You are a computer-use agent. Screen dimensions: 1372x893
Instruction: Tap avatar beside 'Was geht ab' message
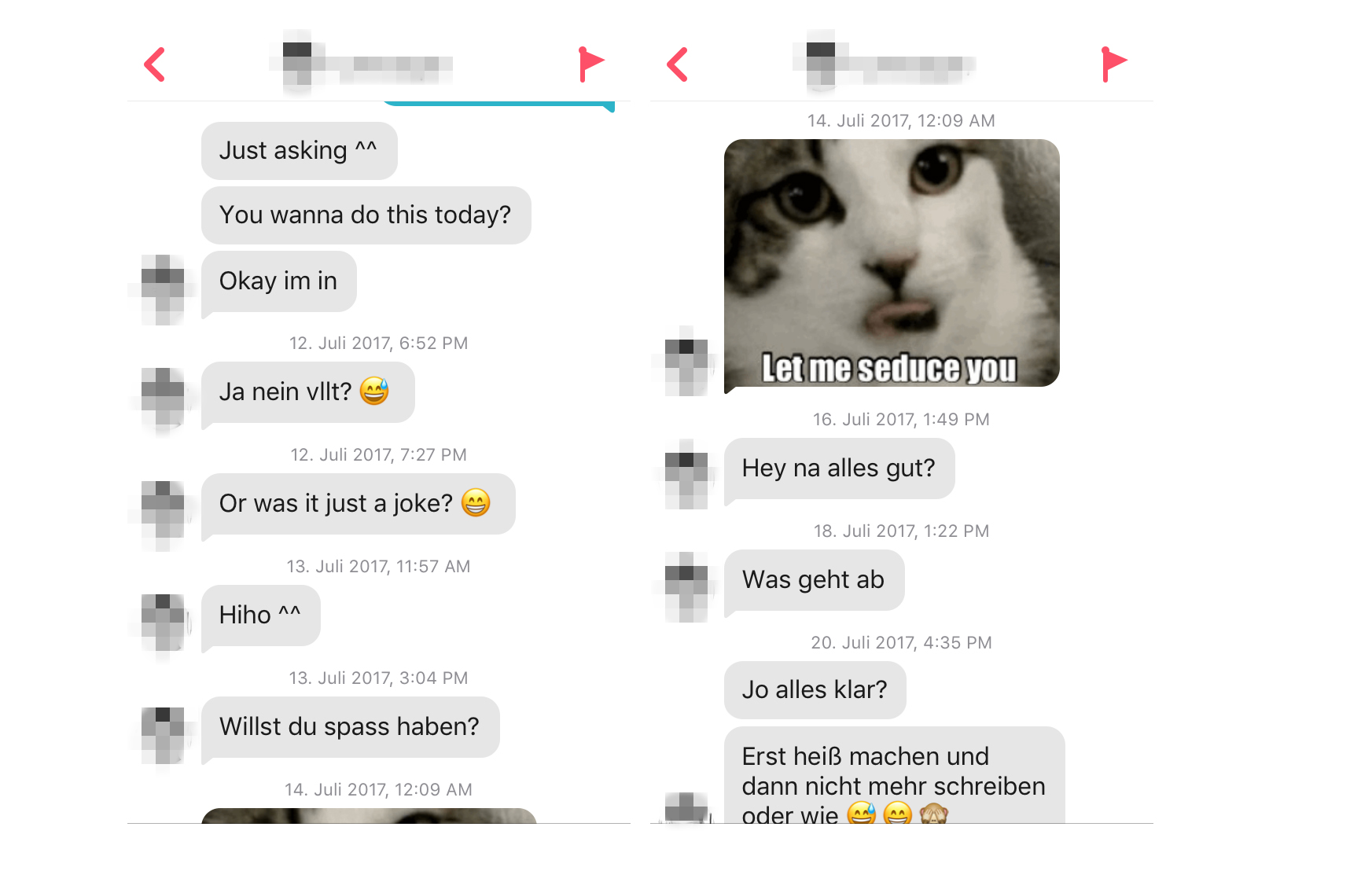(x=686, y=586)
